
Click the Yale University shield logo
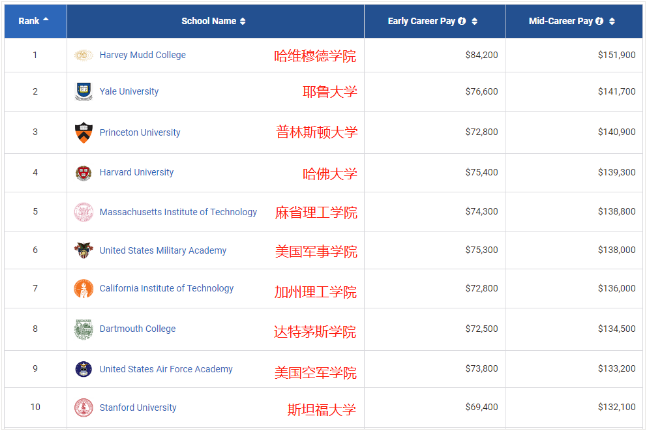pyautogui.click(x=84, y=92)
